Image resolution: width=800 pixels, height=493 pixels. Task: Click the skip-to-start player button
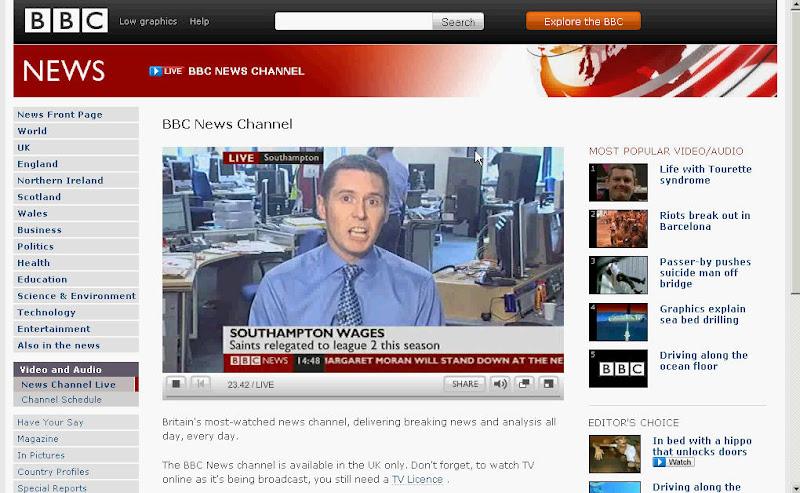tap(201, 384)
